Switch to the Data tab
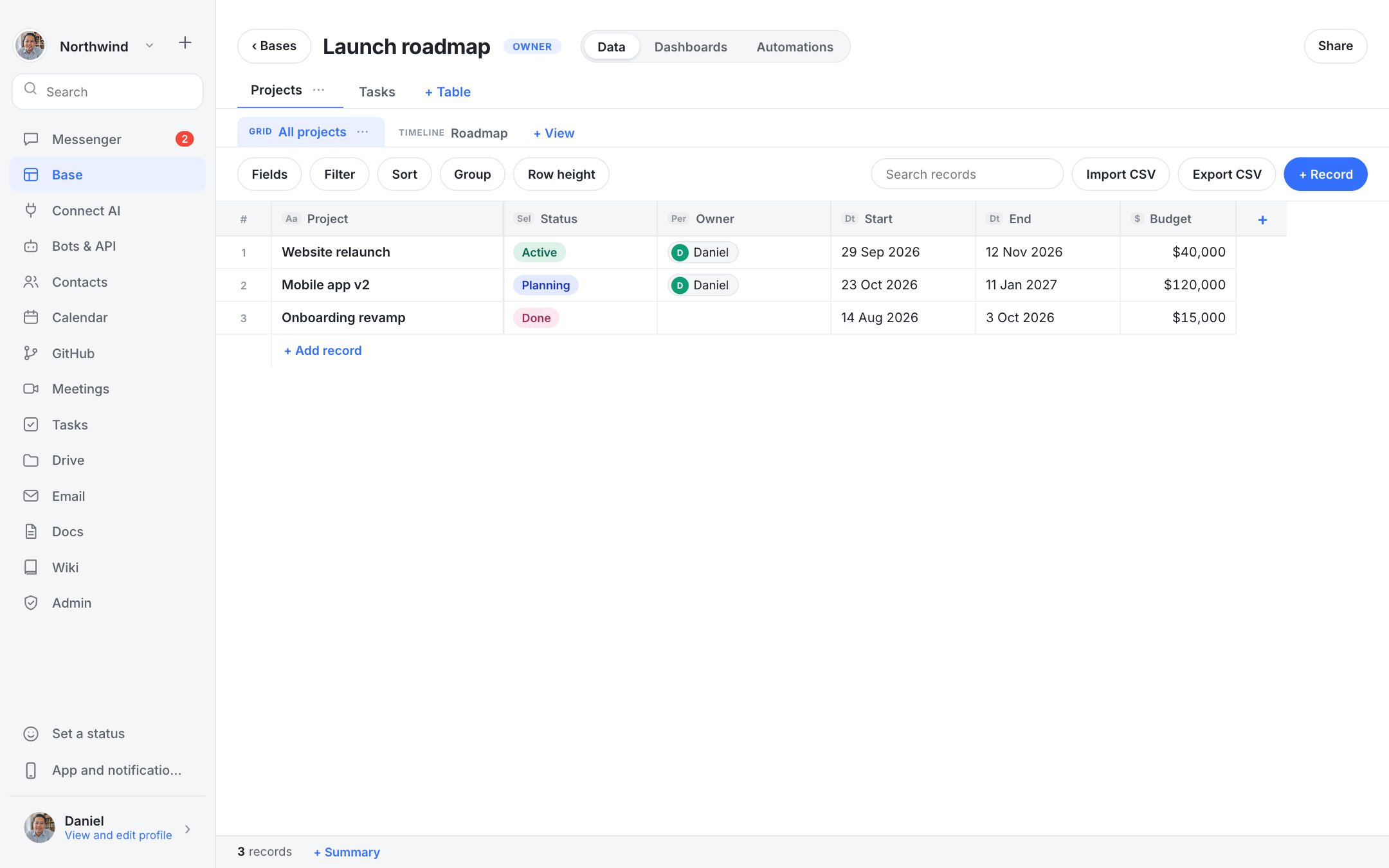This screenshot has width=1389, height=868. [x=611, y=47]
